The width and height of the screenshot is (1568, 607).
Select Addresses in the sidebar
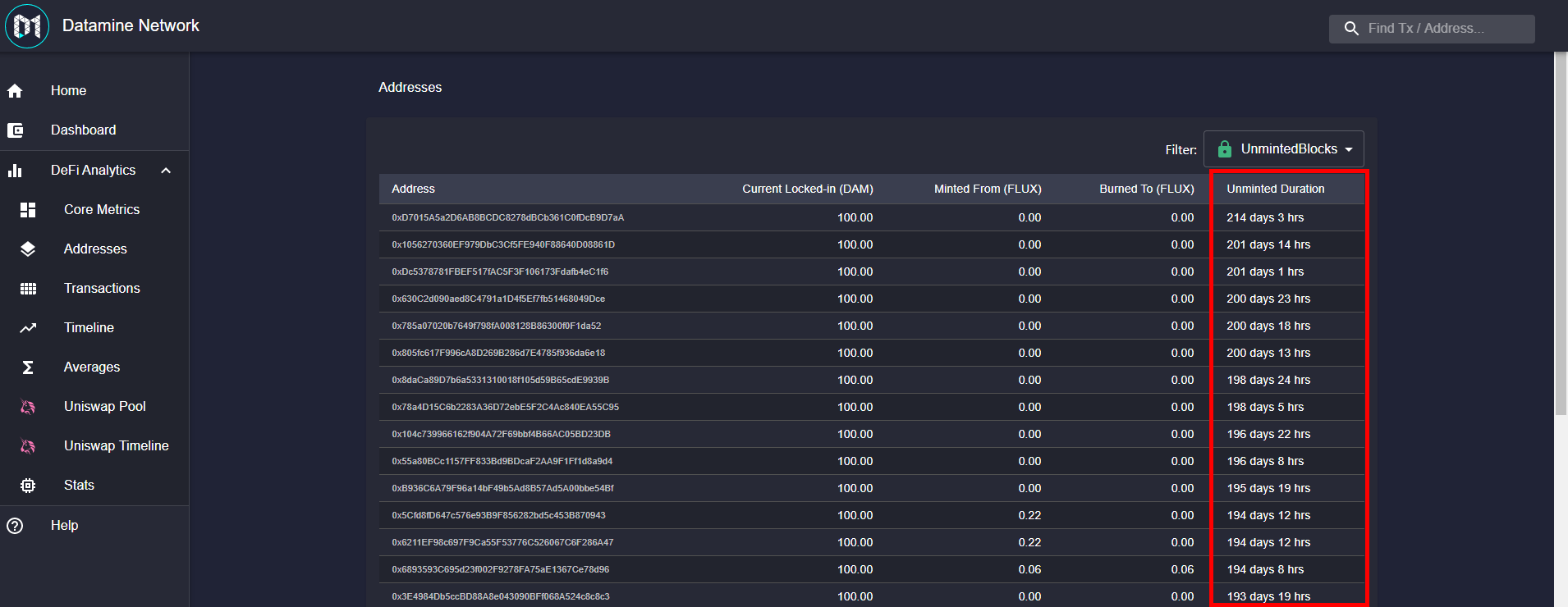[94, 249]
